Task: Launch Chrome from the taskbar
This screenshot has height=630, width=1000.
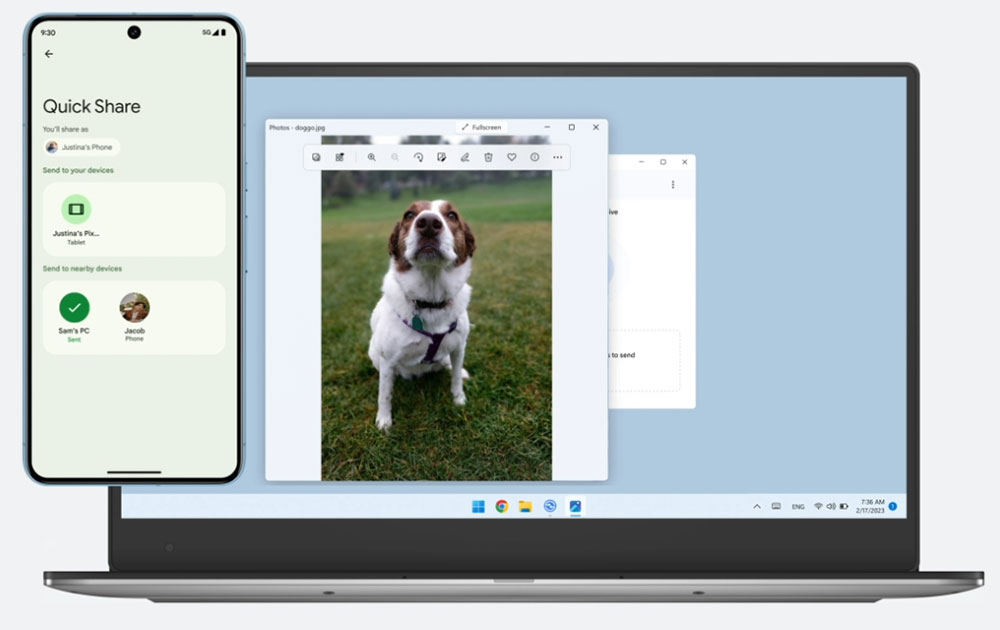Action: (502, 506)
